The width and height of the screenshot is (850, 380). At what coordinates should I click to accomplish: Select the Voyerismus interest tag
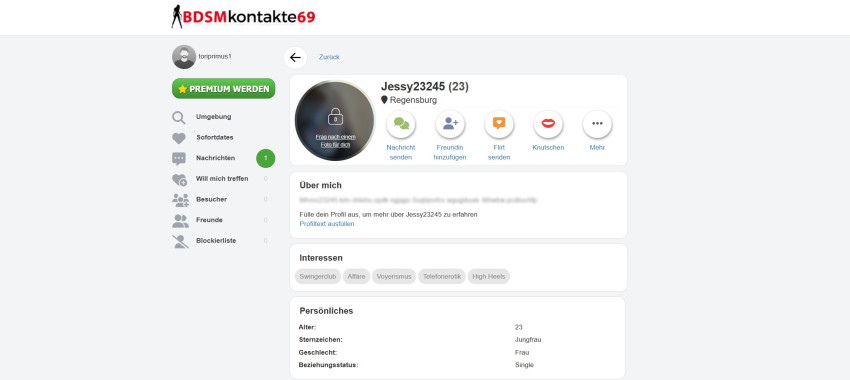(x=394, y=276)
